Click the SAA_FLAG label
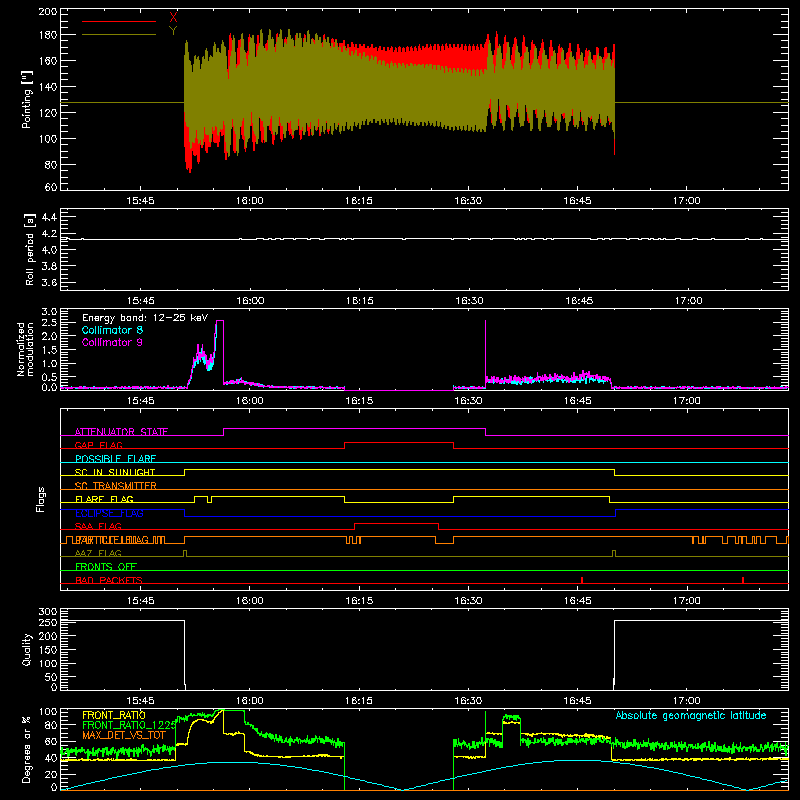This screenshot has width=800, height=800. [98, 526]
